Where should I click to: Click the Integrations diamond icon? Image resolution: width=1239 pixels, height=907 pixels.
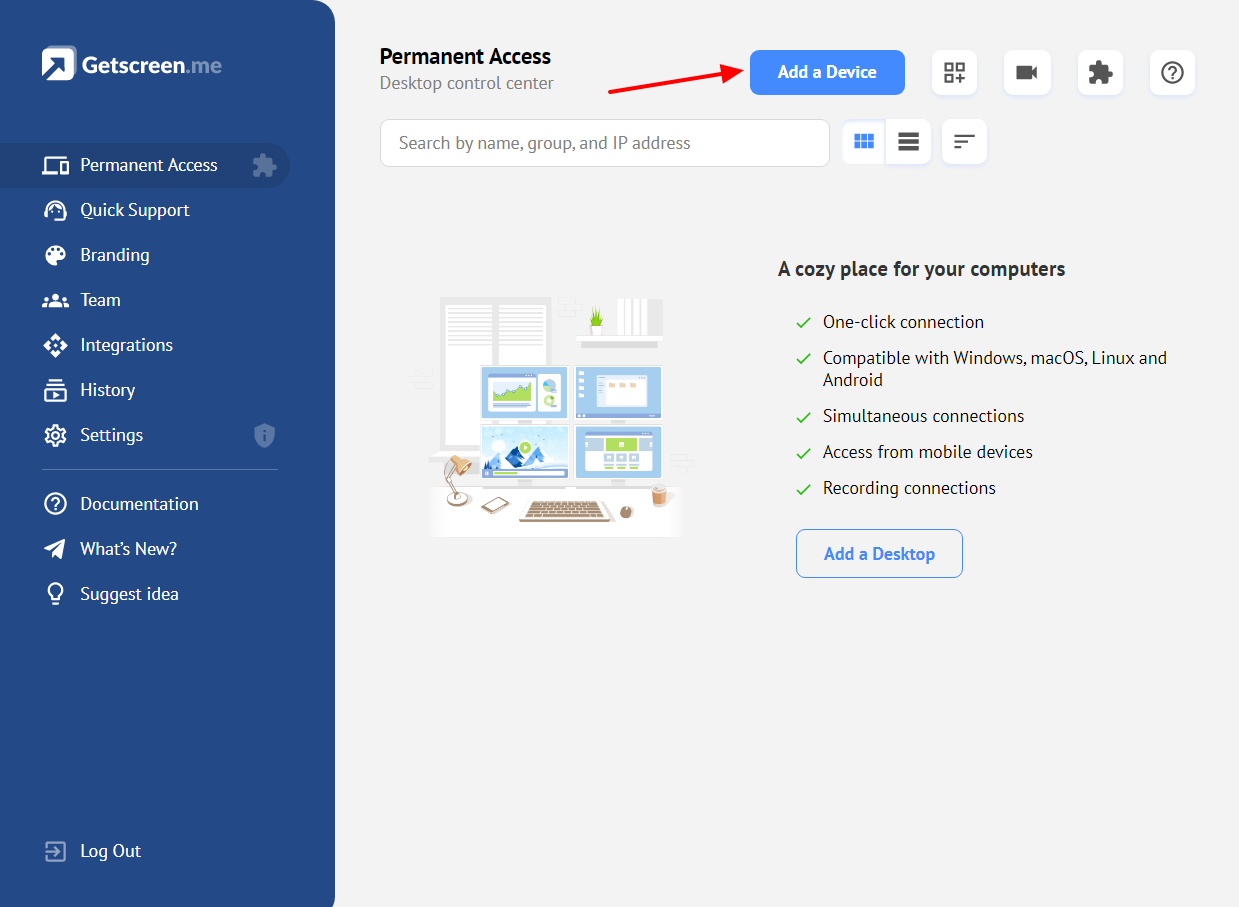55,345
